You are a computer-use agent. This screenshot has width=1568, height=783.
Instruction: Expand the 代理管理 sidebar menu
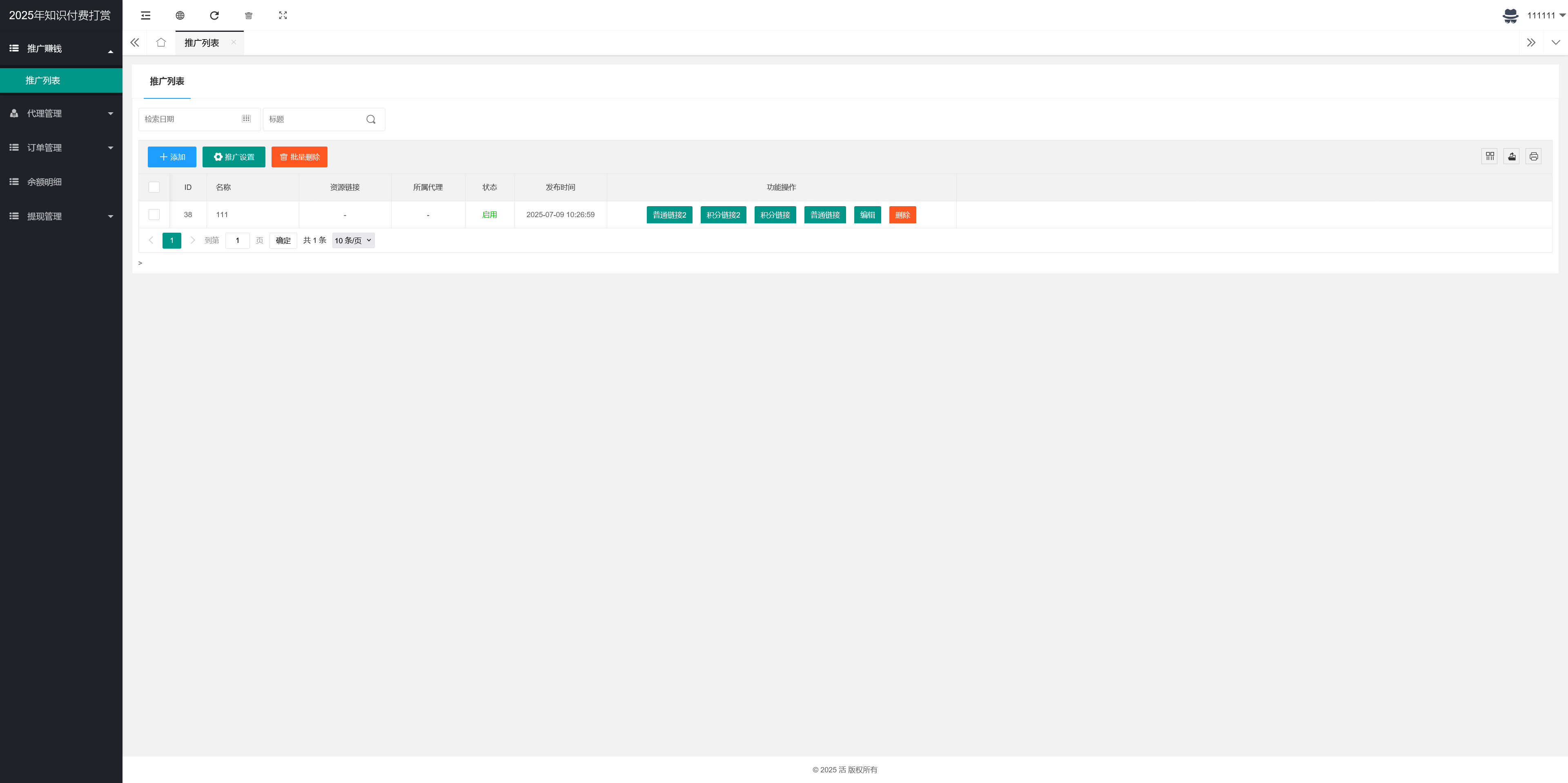point(61,113)
